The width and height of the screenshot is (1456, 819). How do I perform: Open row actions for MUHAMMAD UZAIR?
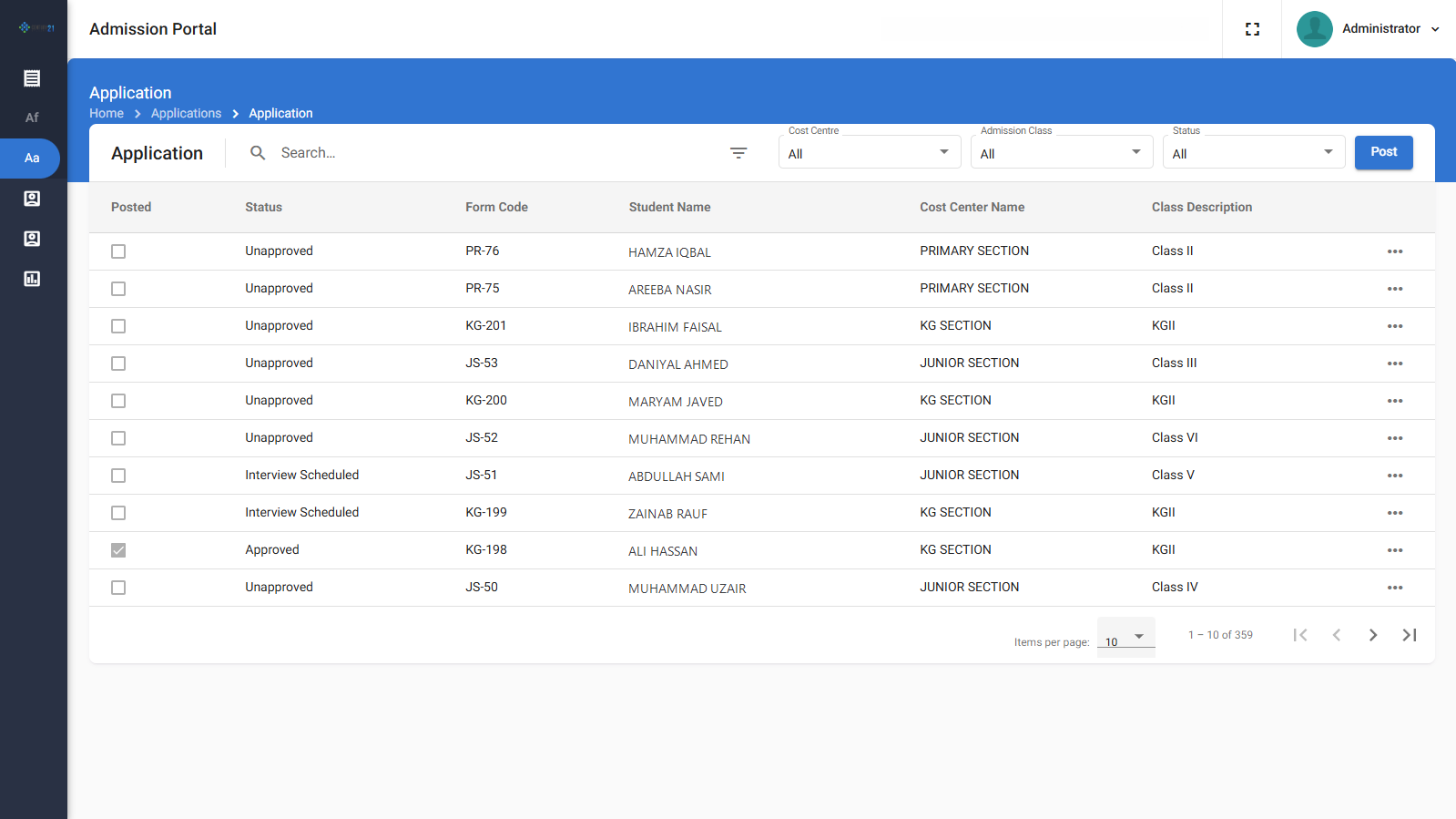tap(1395, 588)
